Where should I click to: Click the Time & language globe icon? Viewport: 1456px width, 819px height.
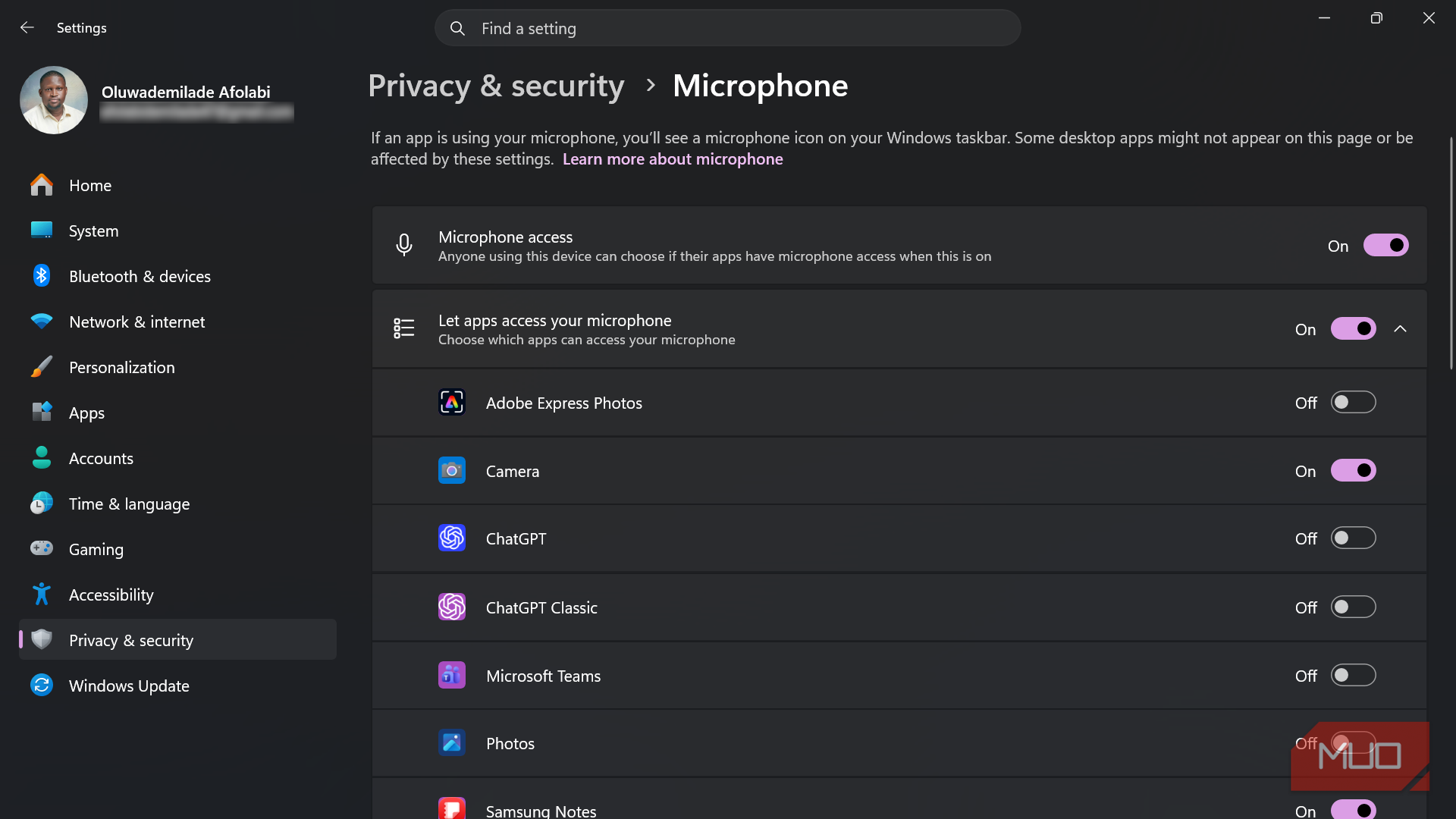pos(42,504)
